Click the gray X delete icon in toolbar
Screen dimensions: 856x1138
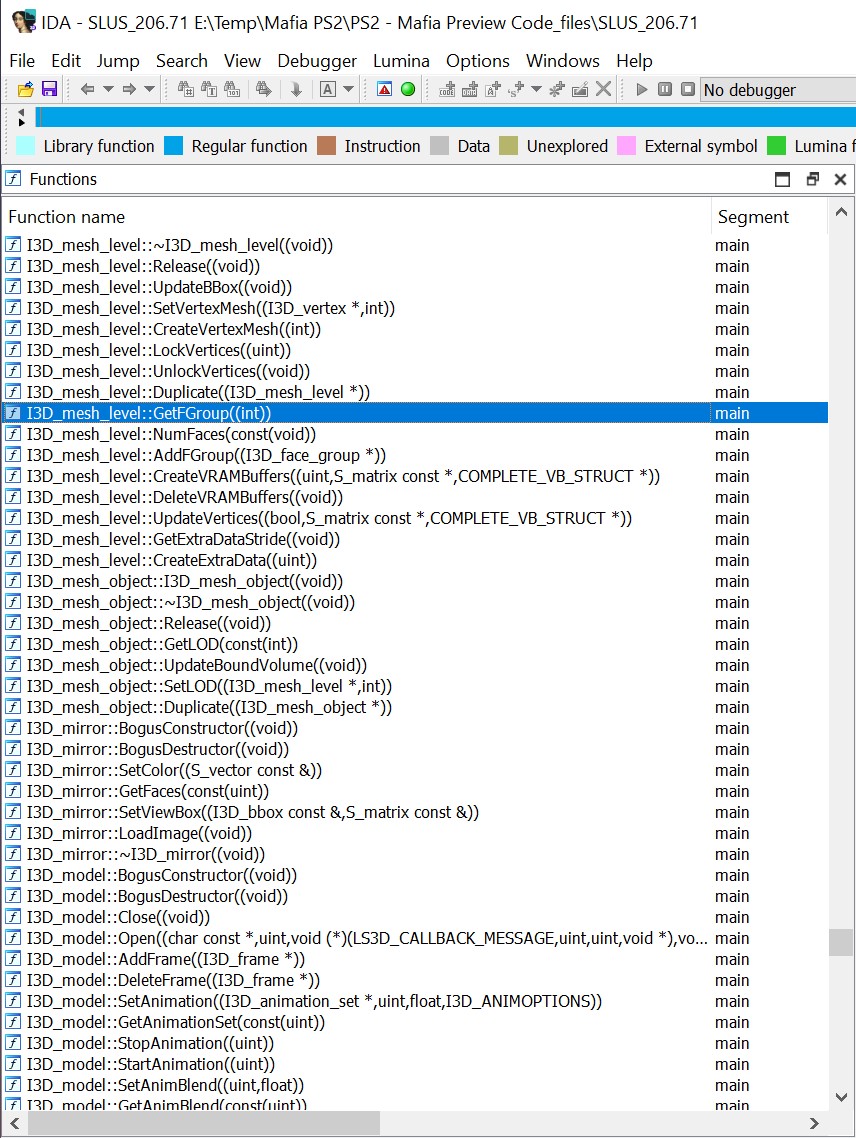603,90
